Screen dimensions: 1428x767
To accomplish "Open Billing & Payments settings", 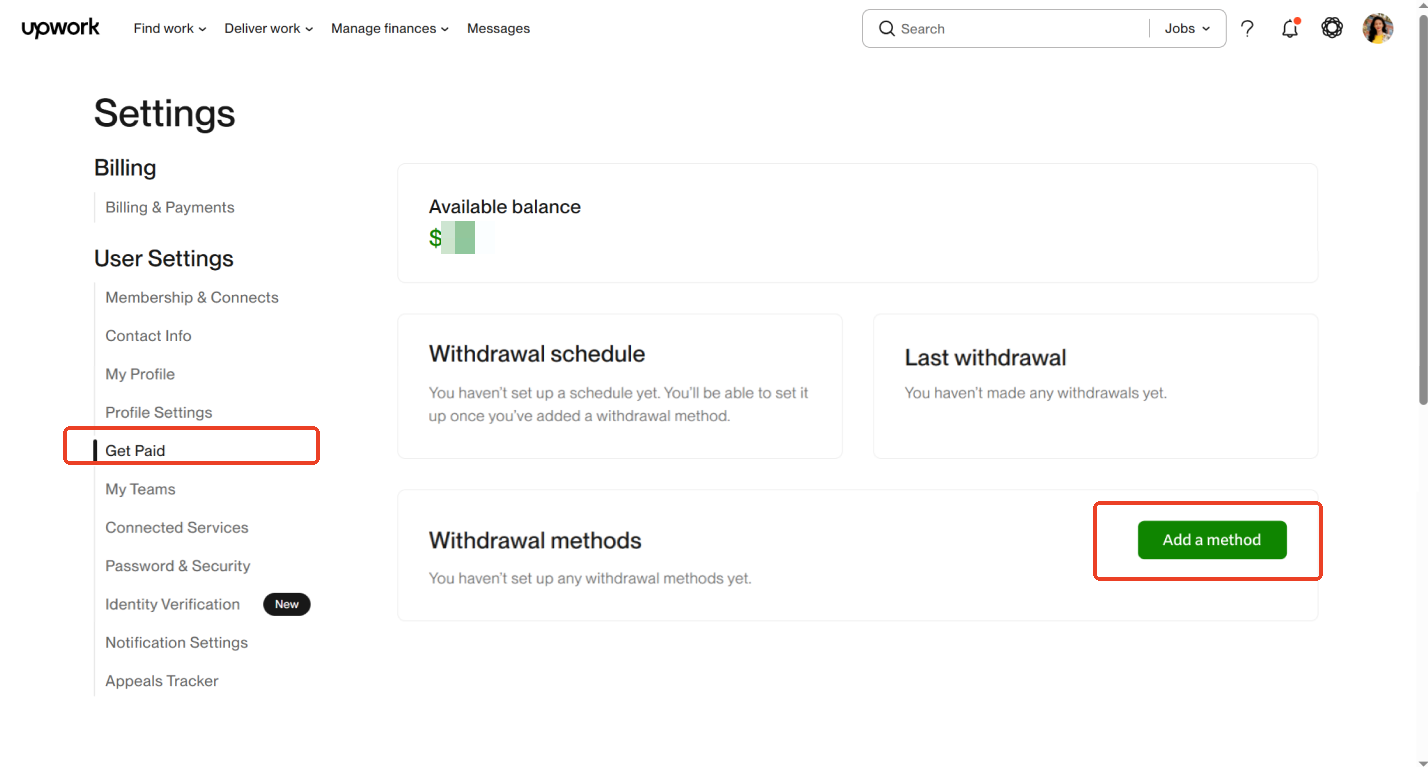I will (170, 207).
